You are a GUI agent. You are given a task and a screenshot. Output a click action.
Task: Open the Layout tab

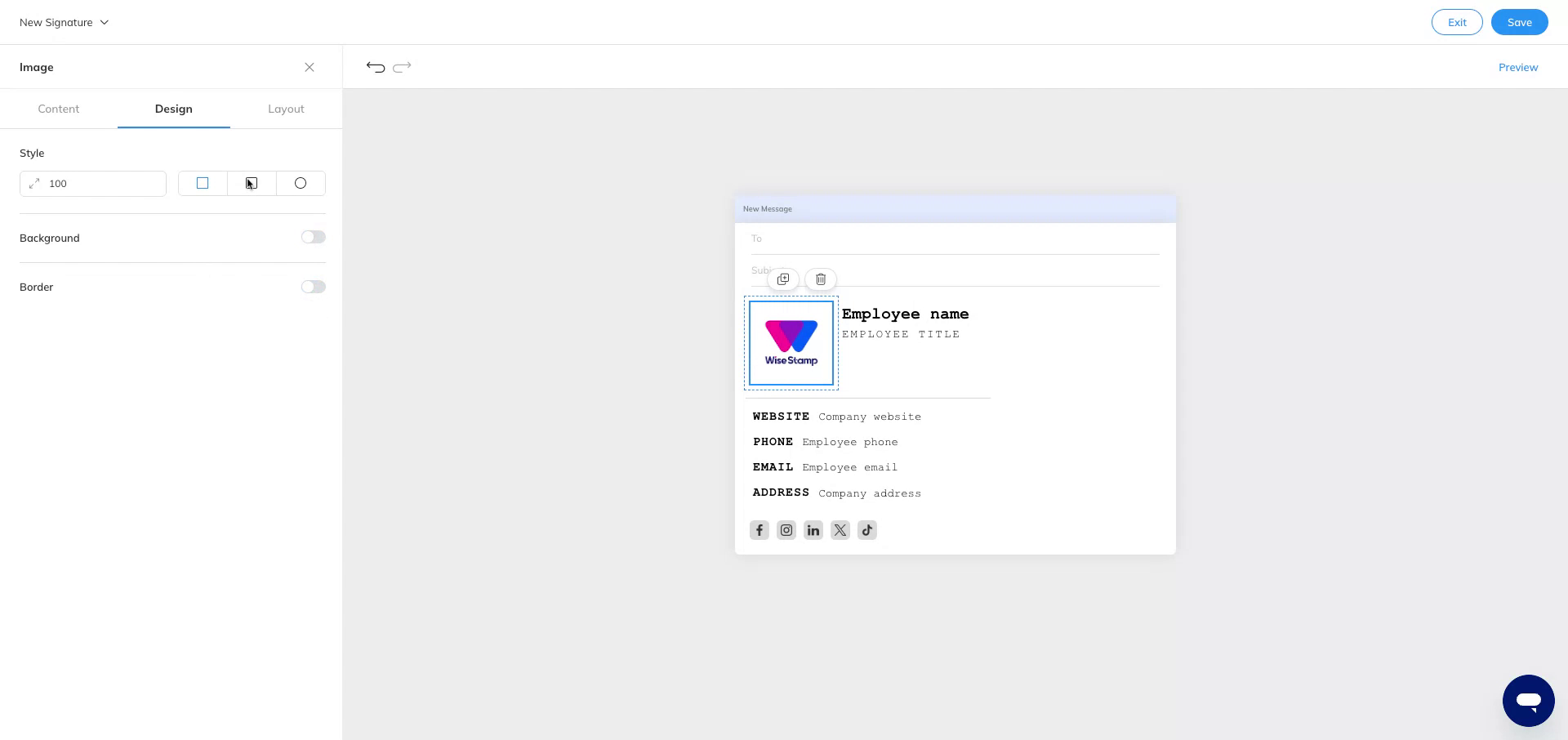(286, 109)
